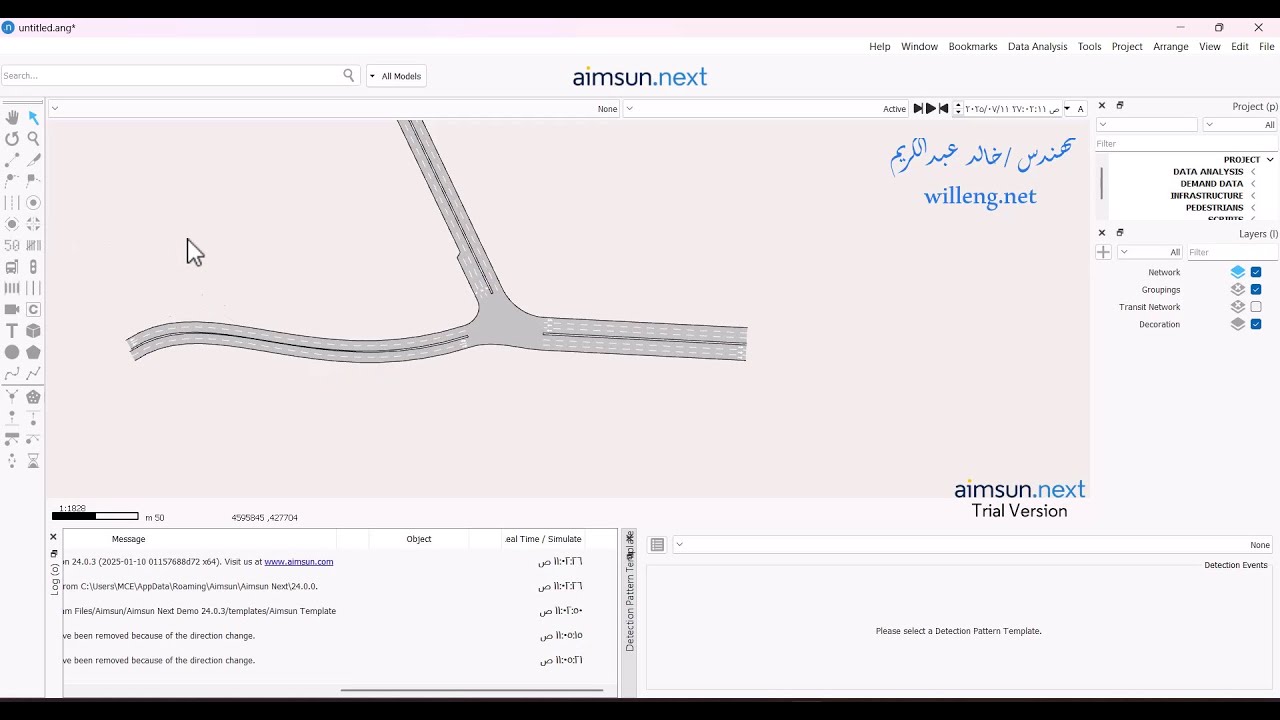Open the Project panel All dropdown

tap(1240, 125)
